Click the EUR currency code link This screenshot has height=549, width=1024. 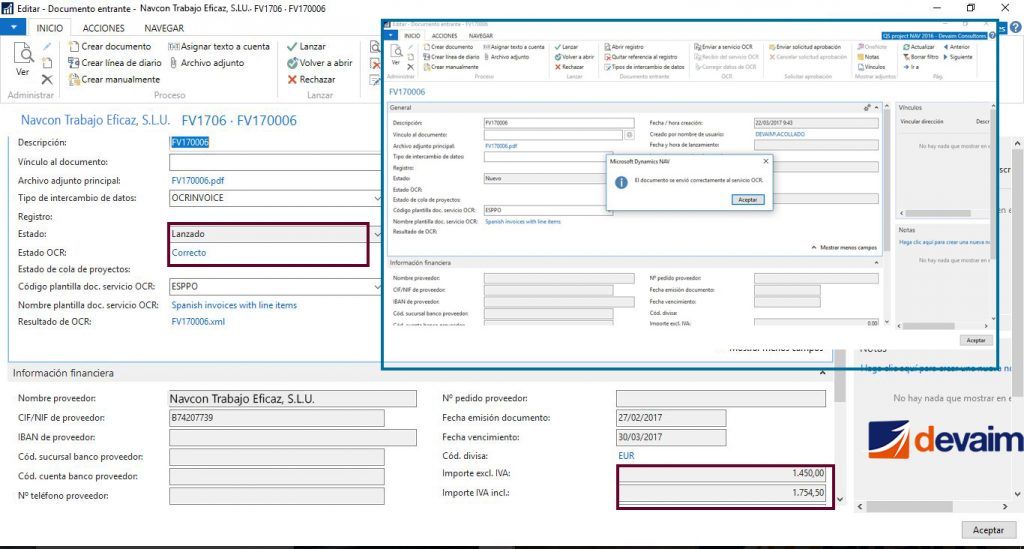click(626, 456)
